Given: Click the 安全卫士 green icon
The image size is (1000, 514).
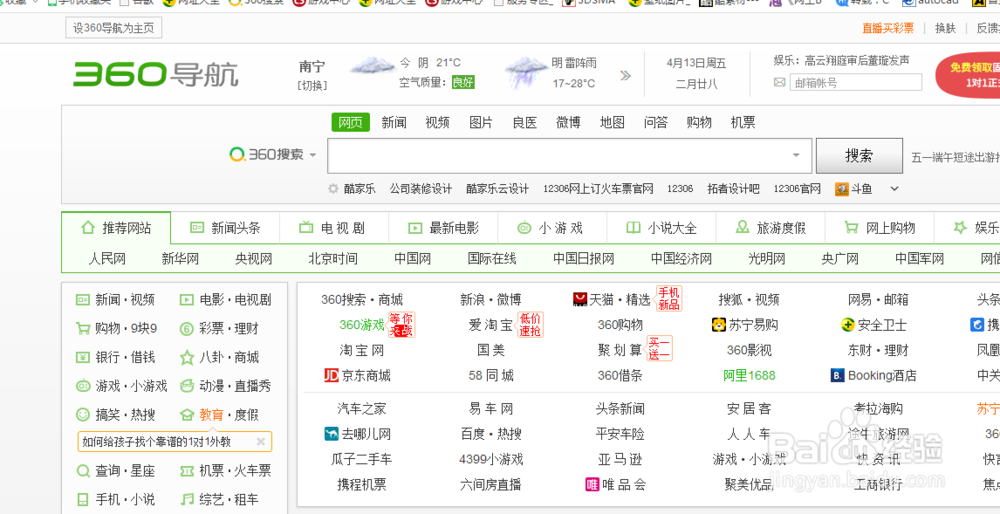Looking at the screenshot, I should pos(848,325).
